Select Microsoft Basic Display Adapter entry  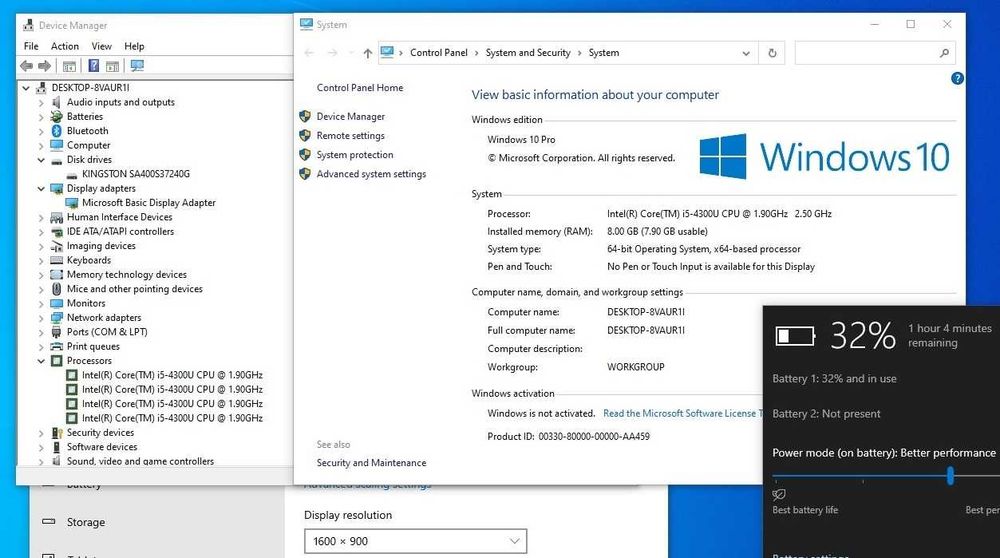149,203
